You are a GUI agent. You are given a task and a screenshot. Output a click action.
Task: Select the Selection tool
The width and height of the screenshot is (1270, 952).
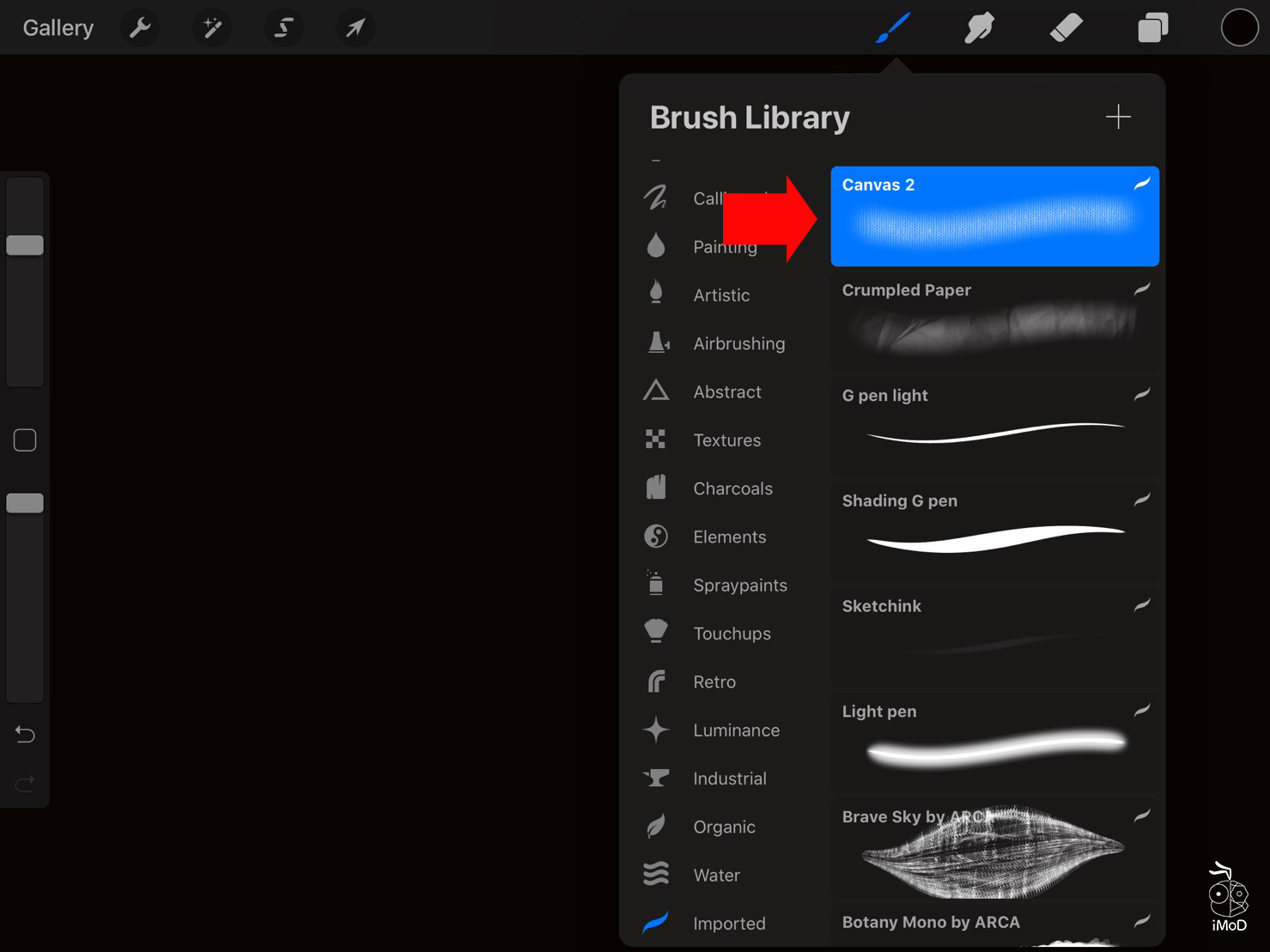[x=283, y=27]
